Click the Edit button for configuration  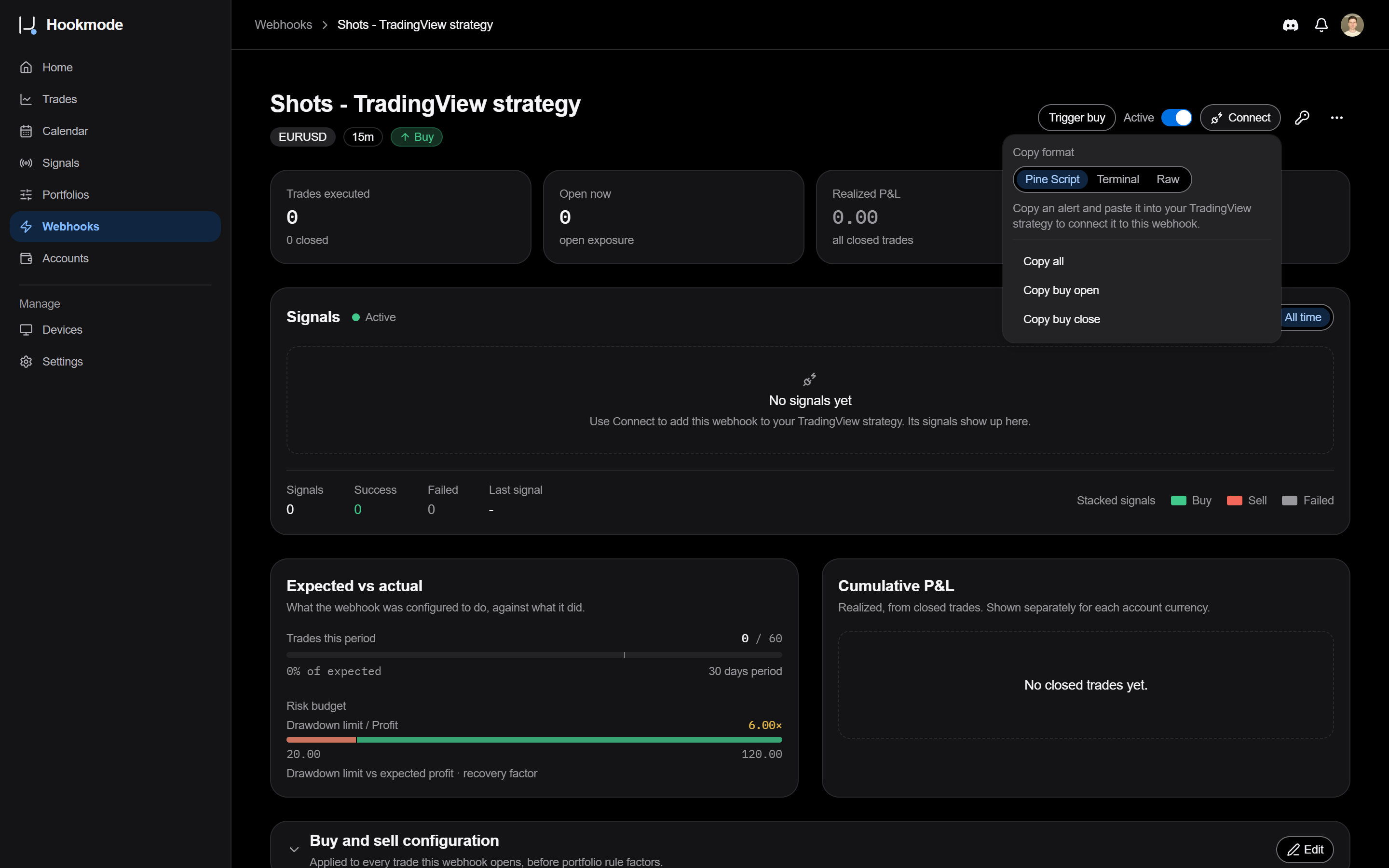(1304, 850)
